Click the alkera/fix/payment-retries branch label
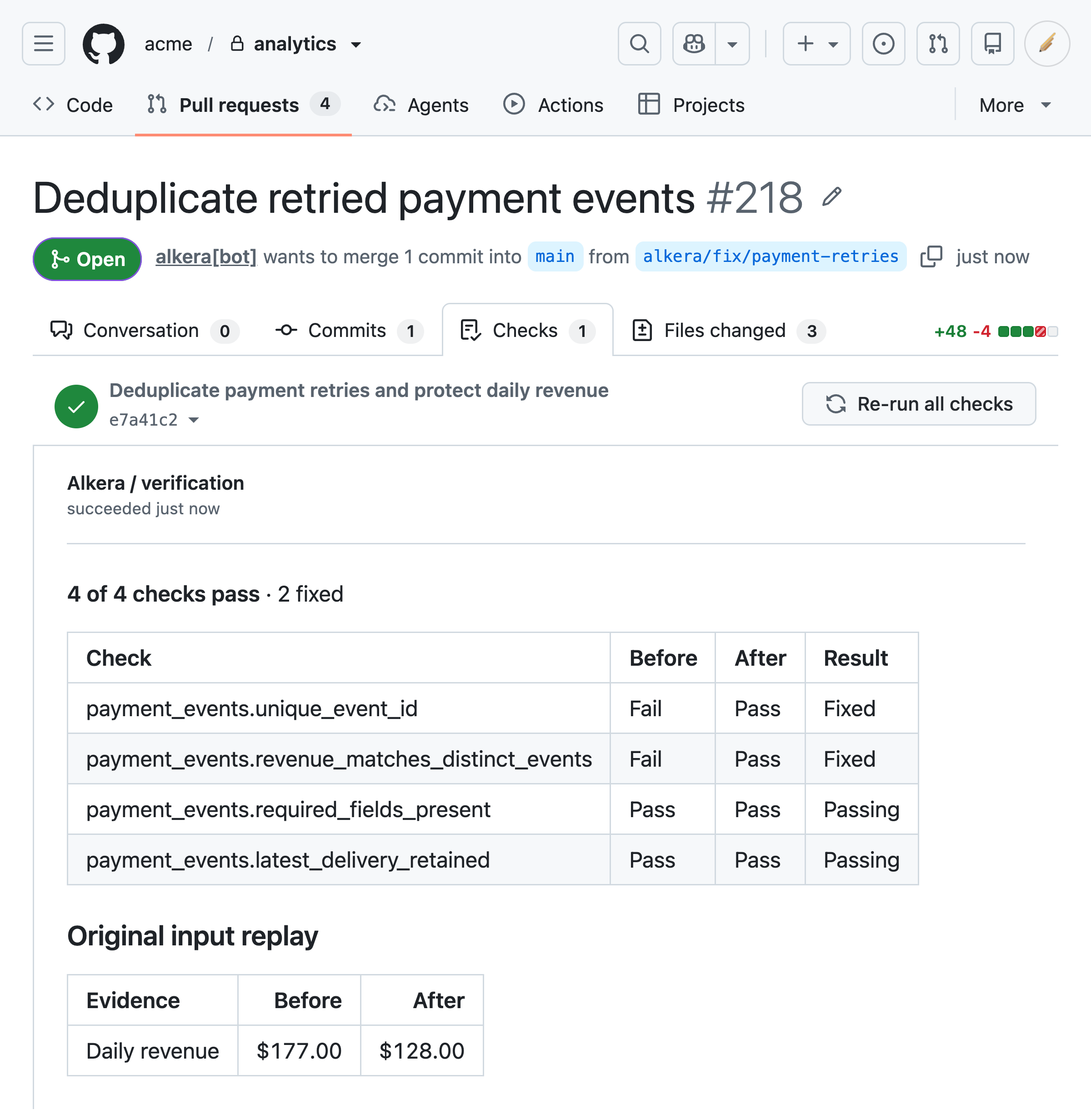 coord(771,257)
